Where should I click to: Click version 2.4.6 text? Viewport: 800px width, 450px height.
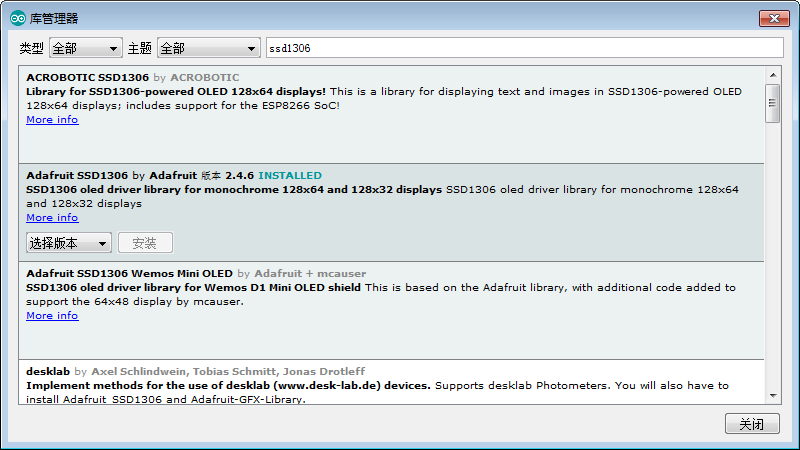pyautogui.click(x=239, y=176)
